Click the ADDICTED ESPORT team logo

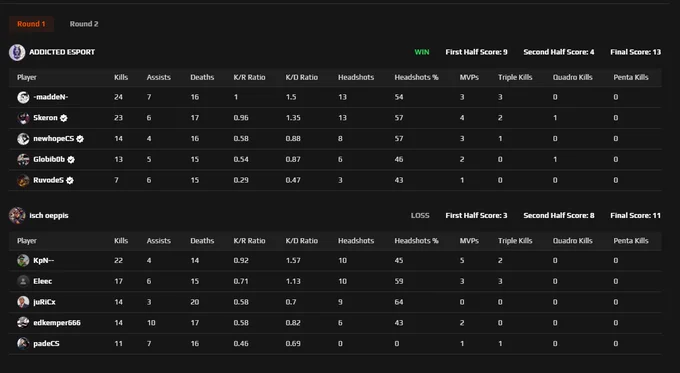point(17,52)
